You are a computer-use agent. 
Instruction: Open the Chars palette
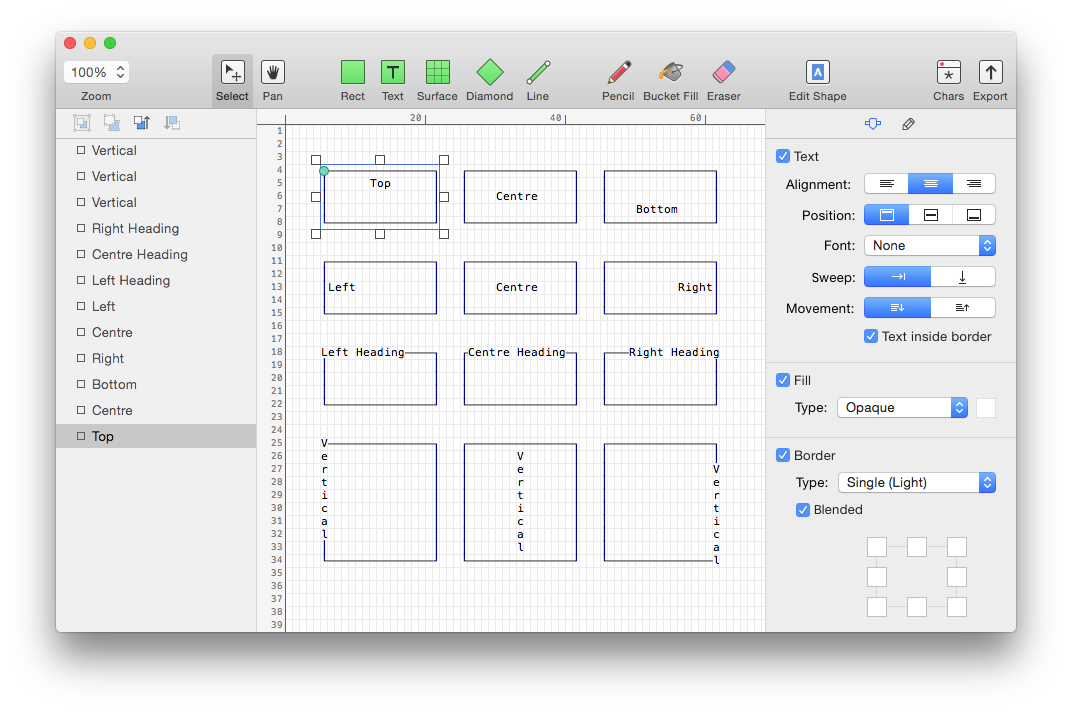coord(948,73)
